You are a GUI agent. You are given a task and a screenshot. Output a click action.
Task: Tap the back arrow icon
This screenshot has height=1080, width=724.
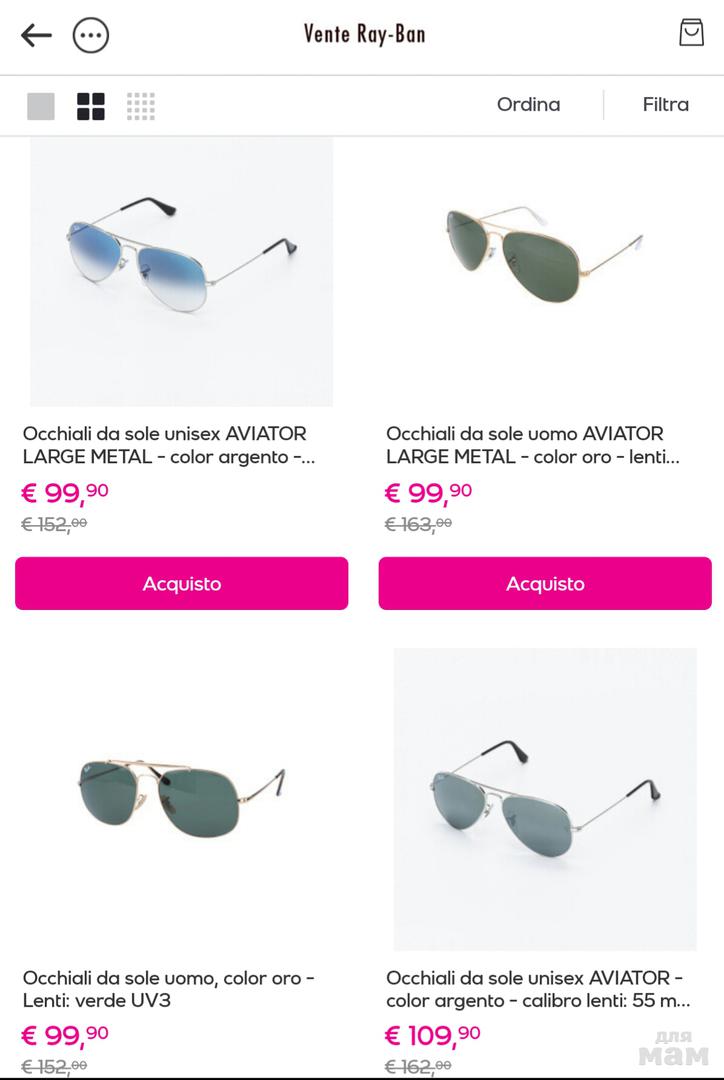coord(36,34)
